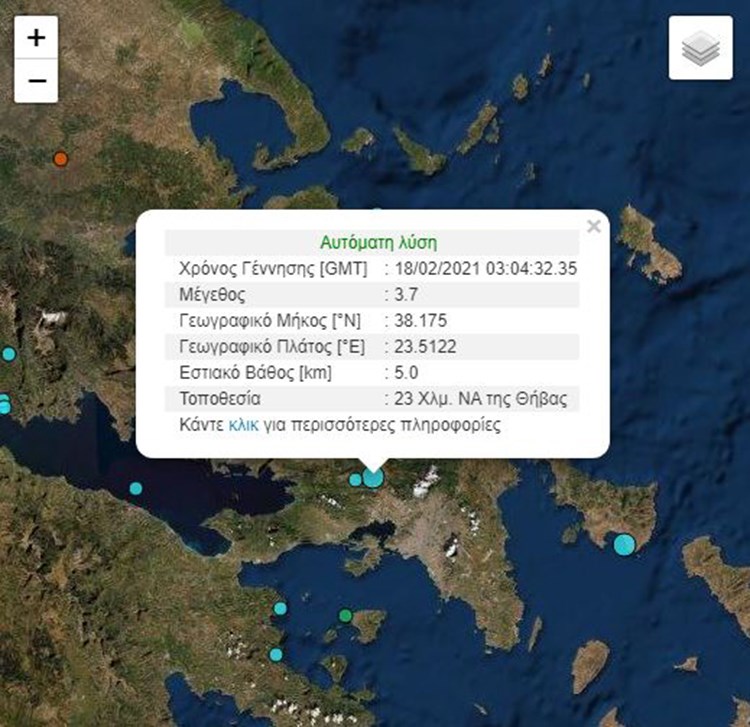
Task: Click the large cyan marker on the eastern island
Action: [624, 544]
